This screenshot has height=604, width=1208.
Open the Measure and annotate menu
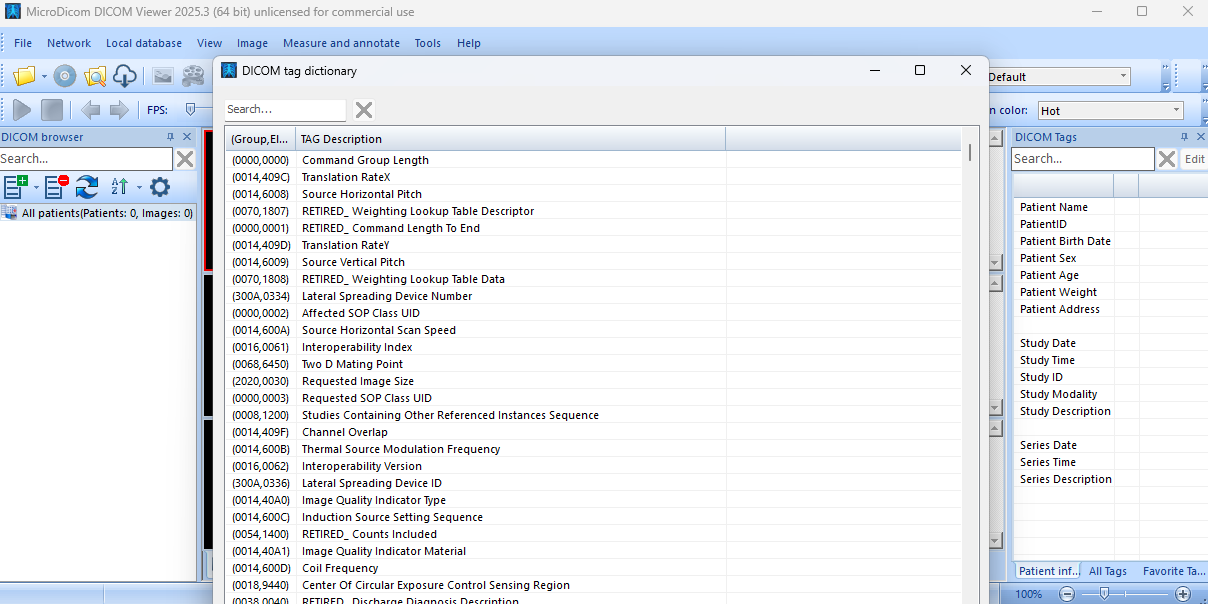(341, 43)
